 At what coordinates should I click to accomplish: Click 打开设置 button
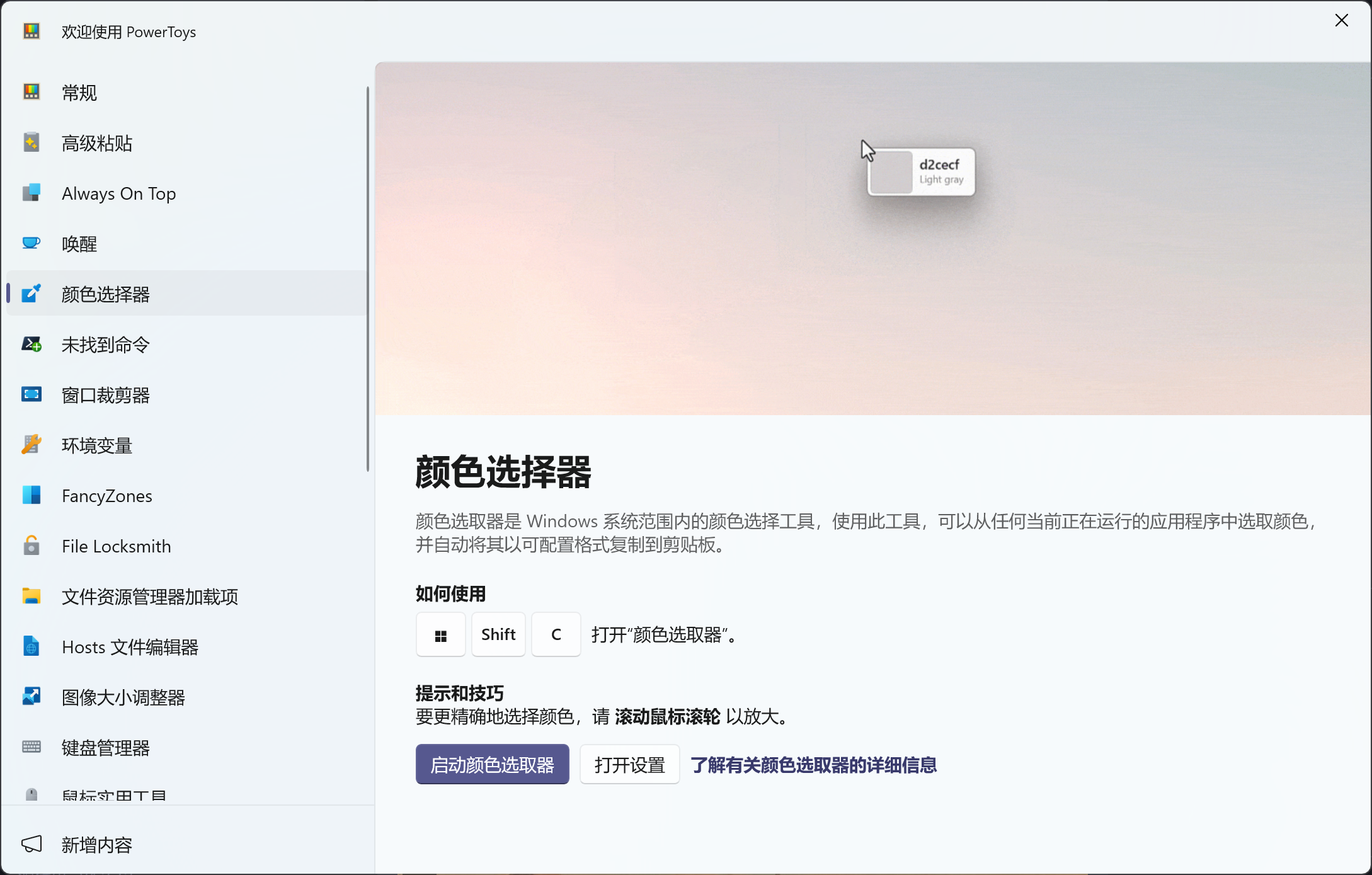point(629,764)
